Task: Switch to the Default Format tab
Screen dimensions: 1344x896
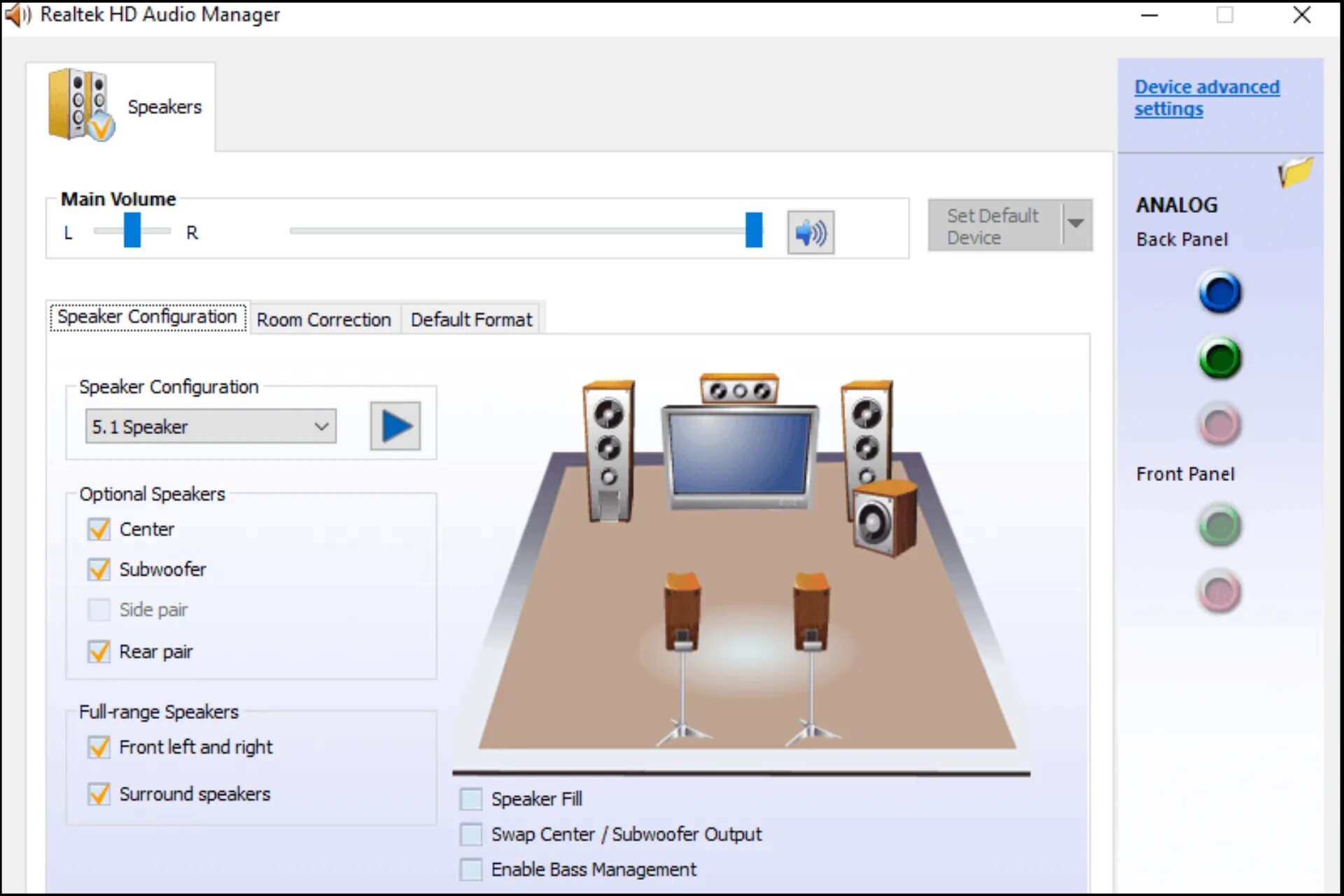Action: pos(470,318)
